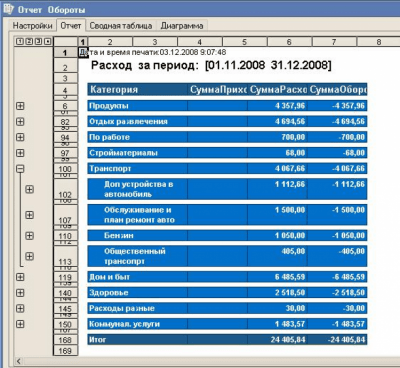The image size is (400, 368).
Task: Click the report window title icon
Action: [9, 9]
